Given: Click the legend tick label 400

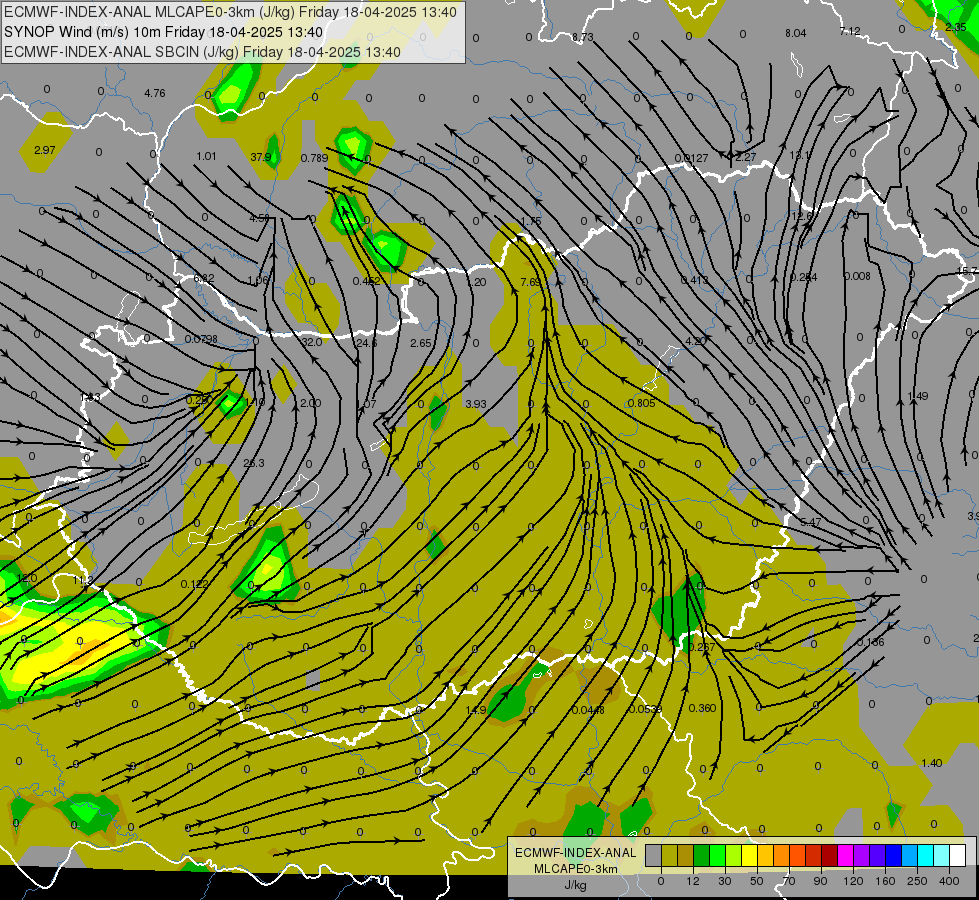Looking at the screenshot, I should (x=949, y=881).
